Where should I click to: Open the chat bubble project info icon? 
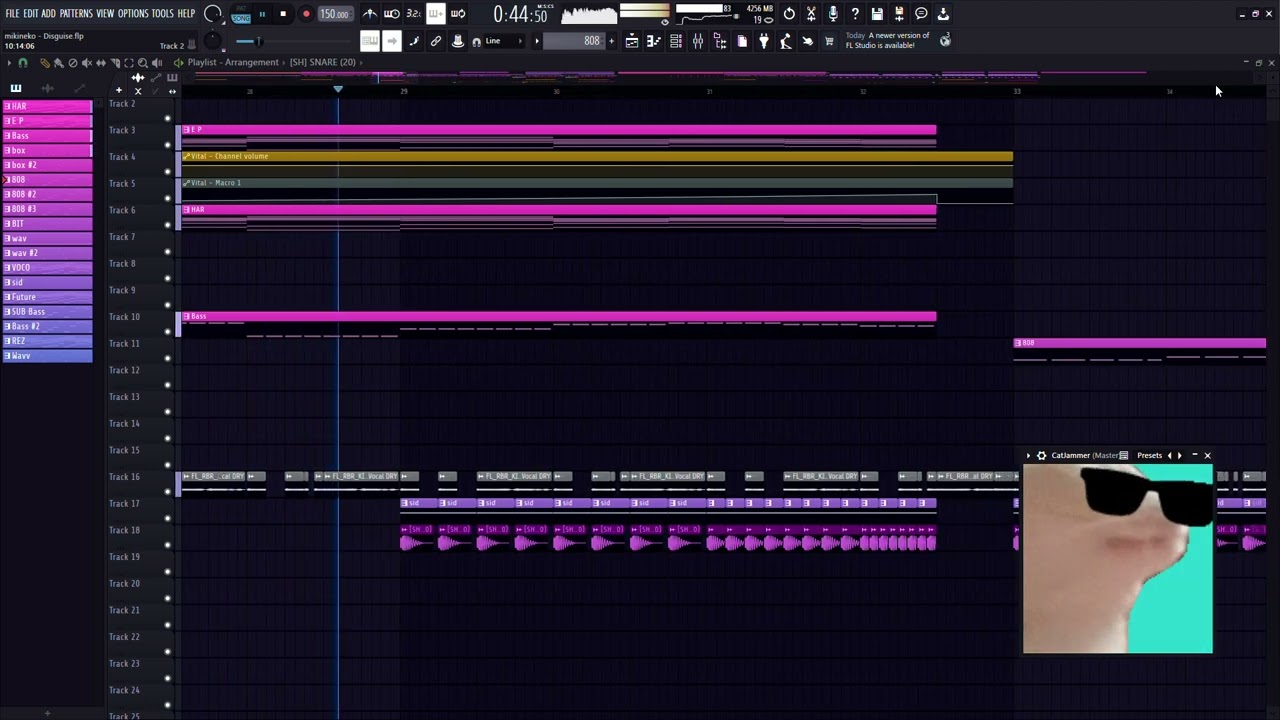[x=921, y=14]
